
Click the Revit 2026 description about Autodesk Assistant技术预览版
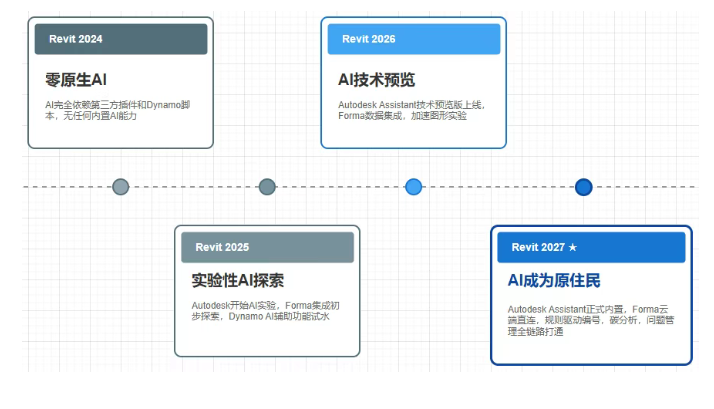(412, 110)
